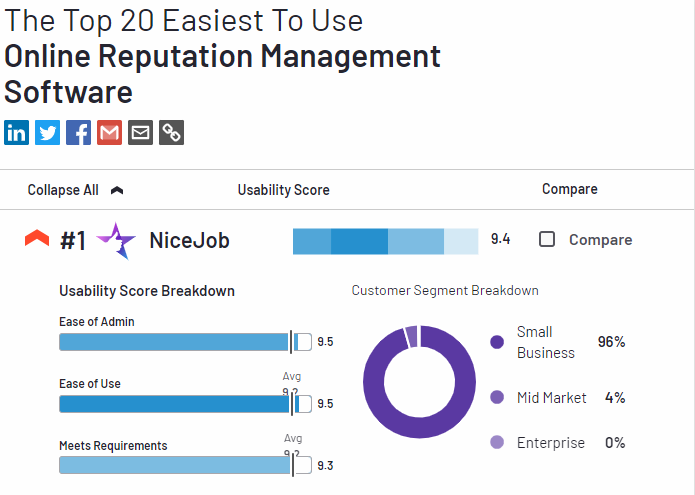Screen dimensions: 695x495
Task: Share page on Facebook
Action: pos(79,132)
